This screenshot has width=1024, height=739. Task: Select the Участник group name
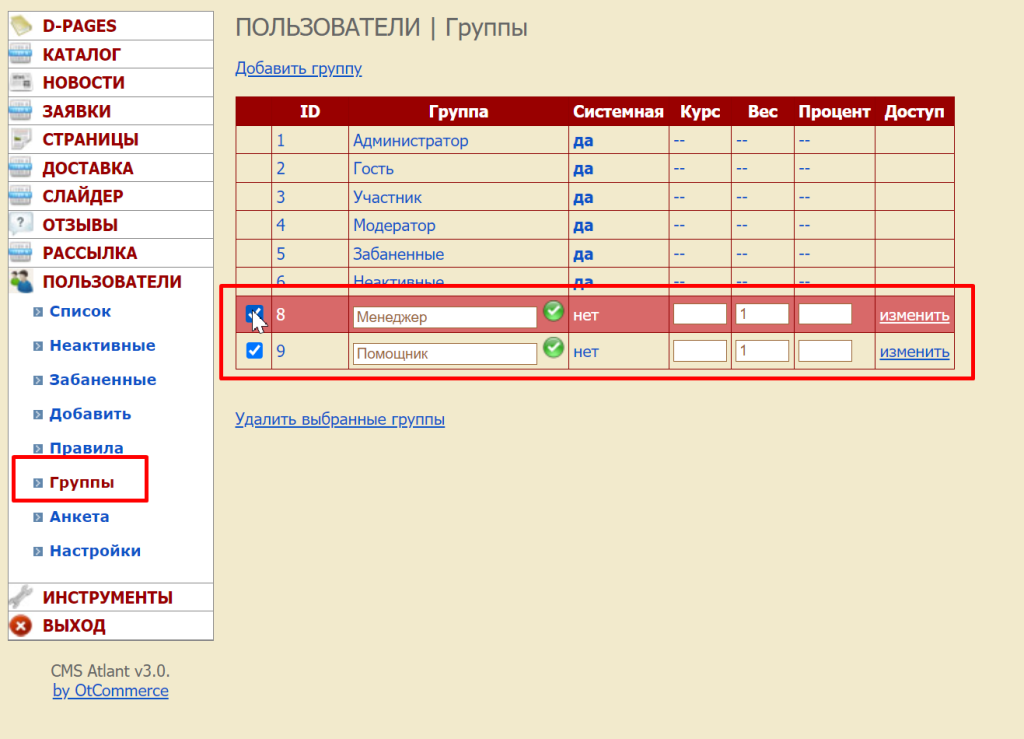tap(387, 197)
